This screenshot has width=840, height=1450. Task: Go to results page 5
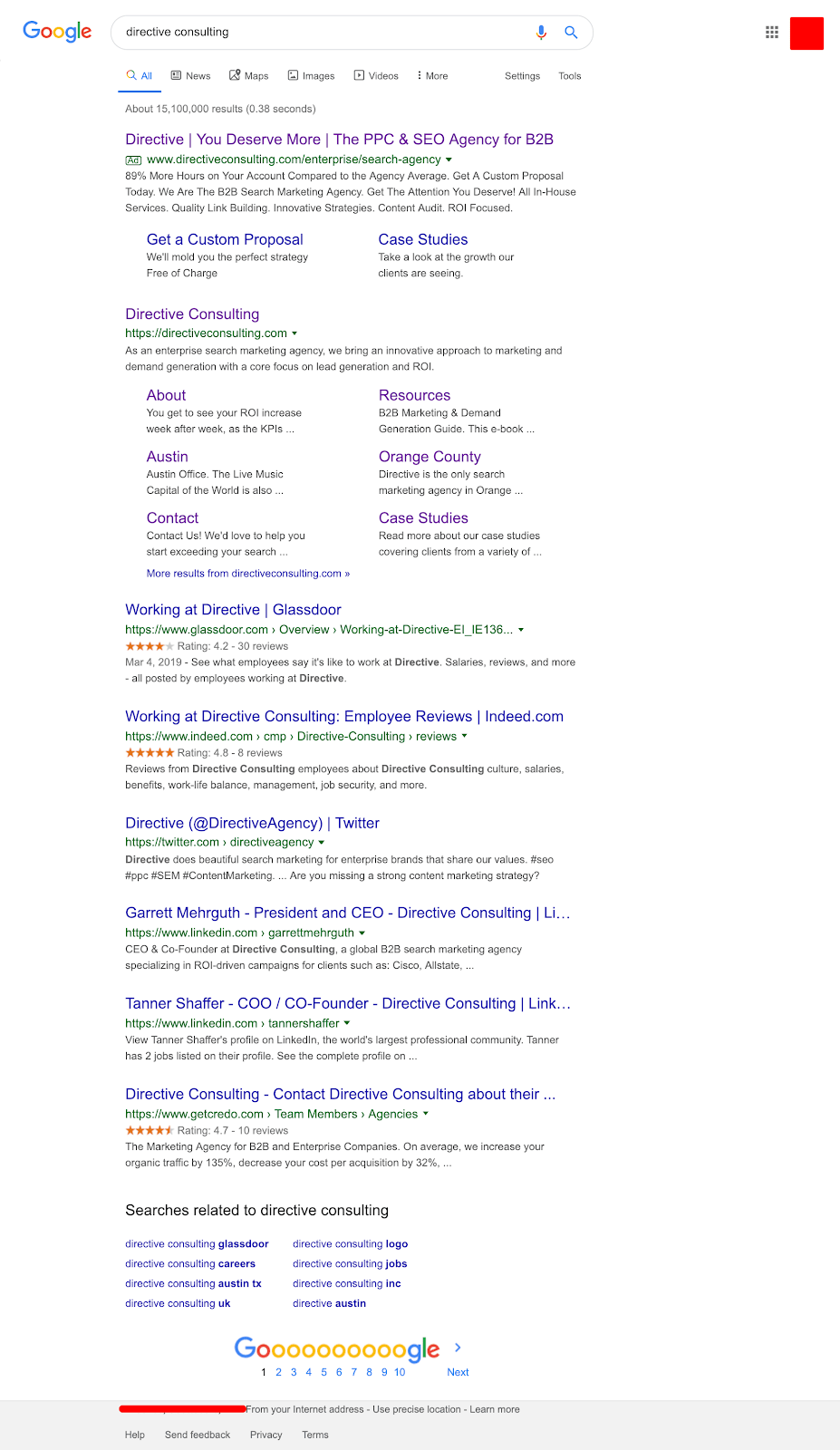click(x=323, y=1372)
